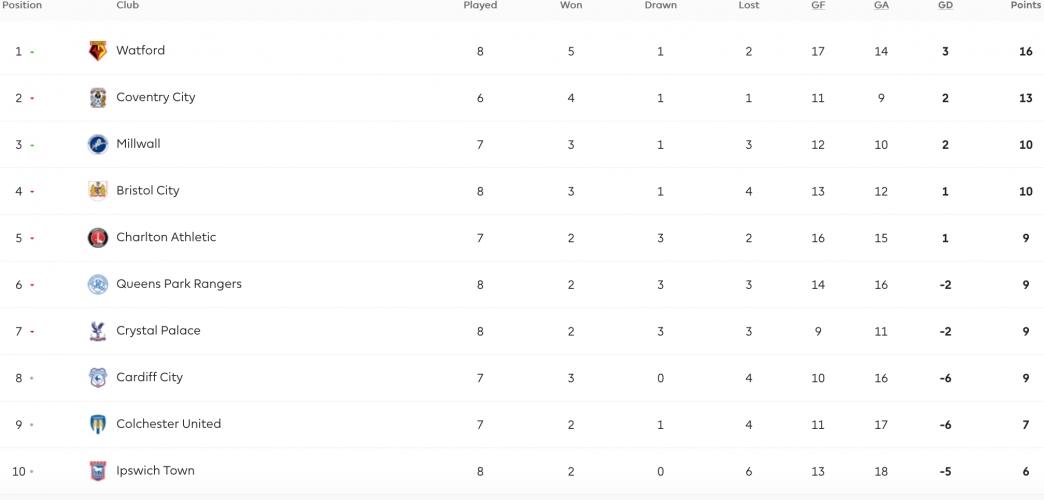Image resolution: width=1044 pixels, height=500 pixels.
Task: Click the Cardiff City bluebird badge
Action: coord(98,377)
